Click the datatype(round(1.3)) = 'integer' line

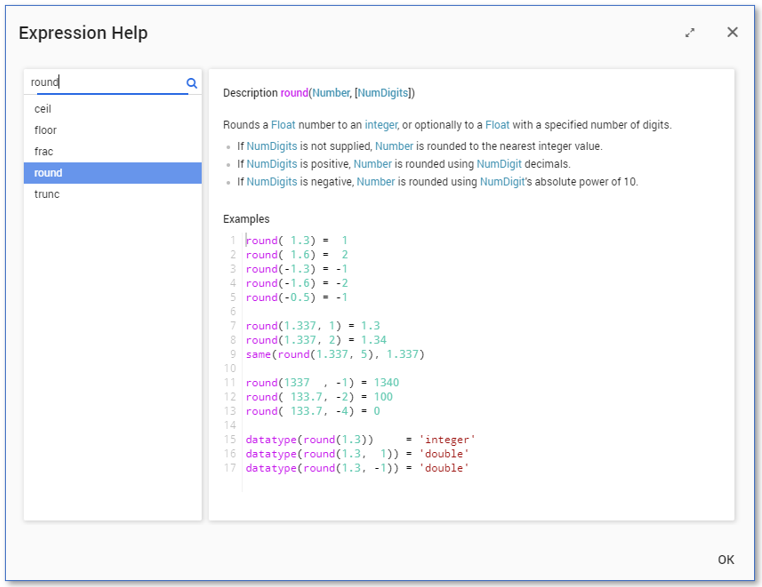pyautogui.click(x=360, y=440)
